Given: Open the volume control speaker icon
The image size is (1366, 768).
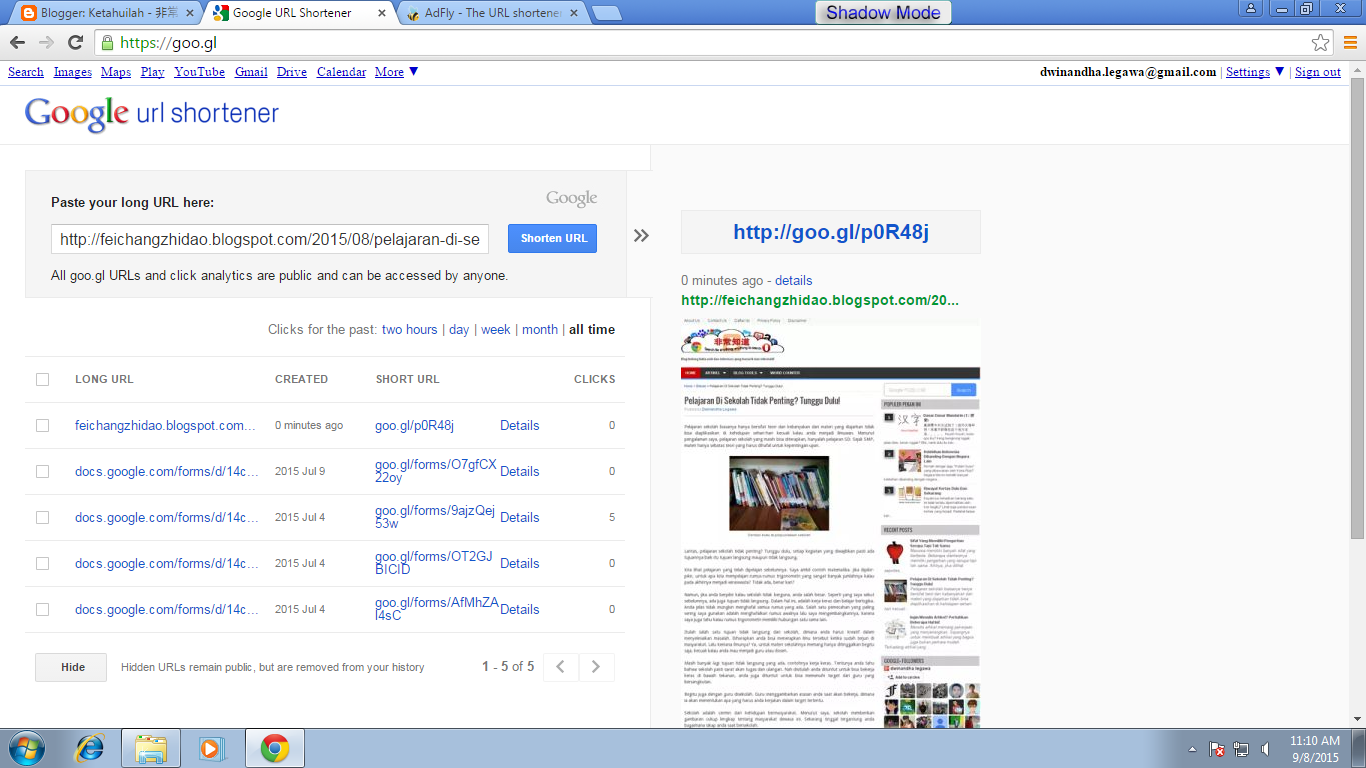Looking at the screenshot, I should [1265, 749].
